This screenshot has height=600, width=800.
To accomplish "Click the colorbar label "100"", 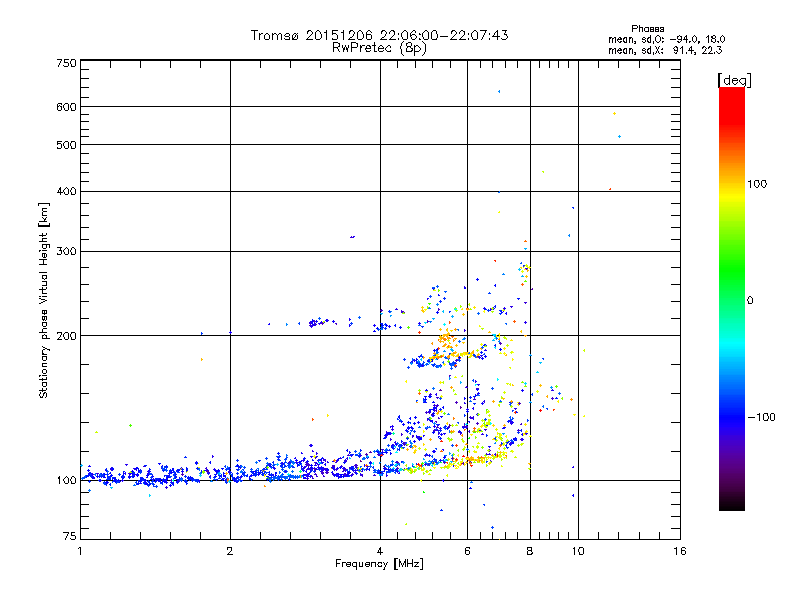I will [x=757, y=184].
